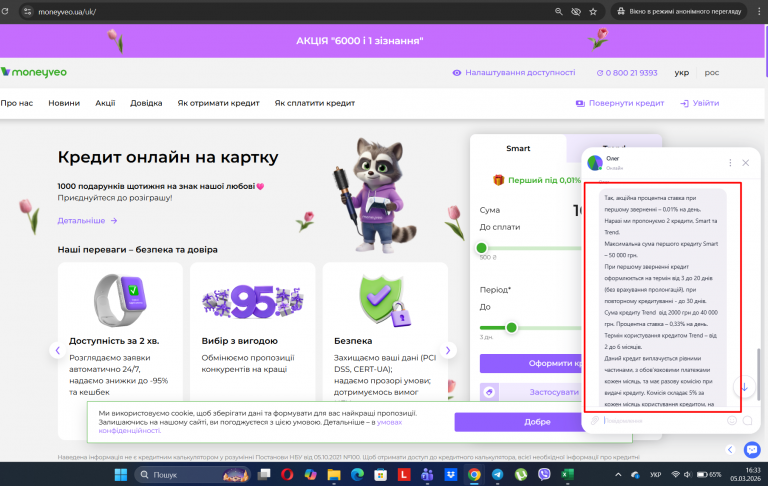This screenshot has width=768, height=486.
Task: Jump to latest message with down arrow
Action: [x=744, y=387]
